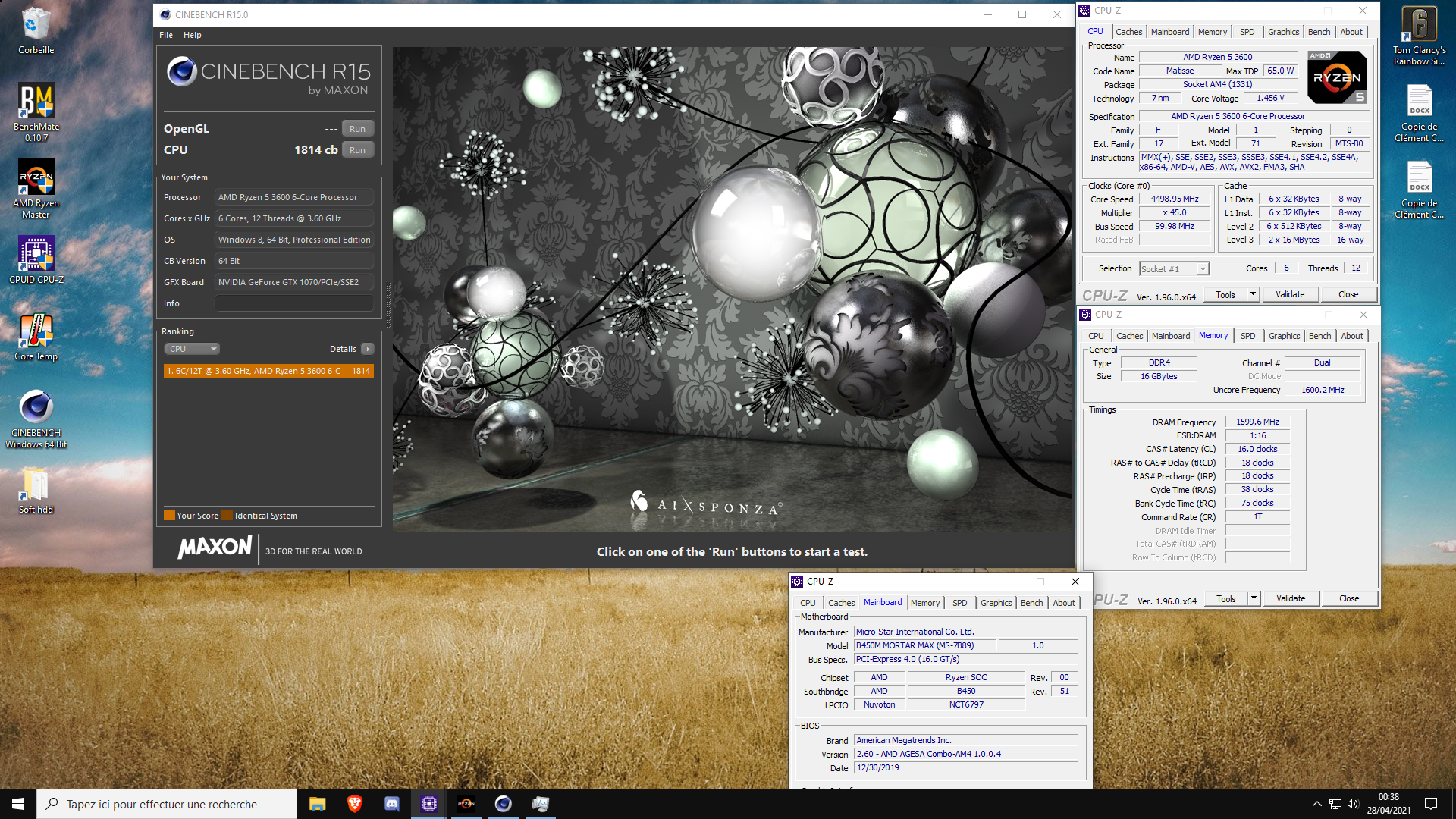The width and height of the screenshot is (1456, 819).
Task: Switch to Bench tab in top CPU-Z
Action: tap(1319, 32)
